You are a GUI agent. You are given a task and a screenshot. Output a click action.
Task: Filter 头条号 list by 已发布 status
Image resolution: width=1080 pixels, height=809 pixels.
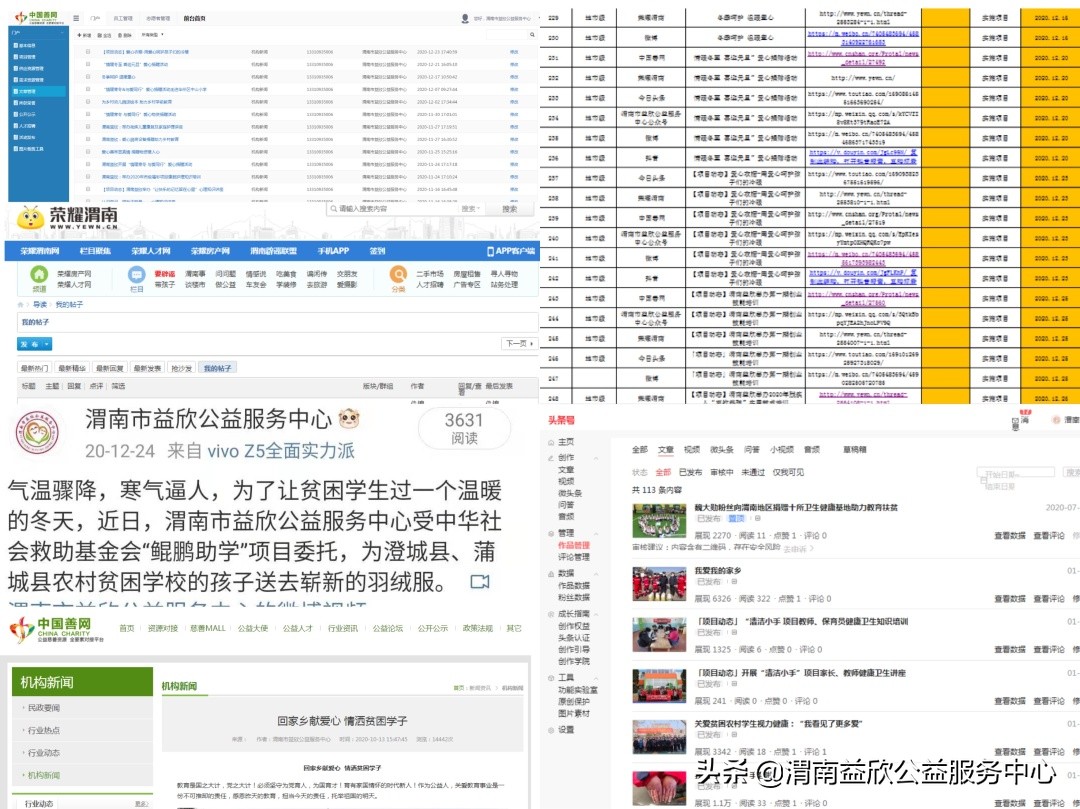coord(690,472)
